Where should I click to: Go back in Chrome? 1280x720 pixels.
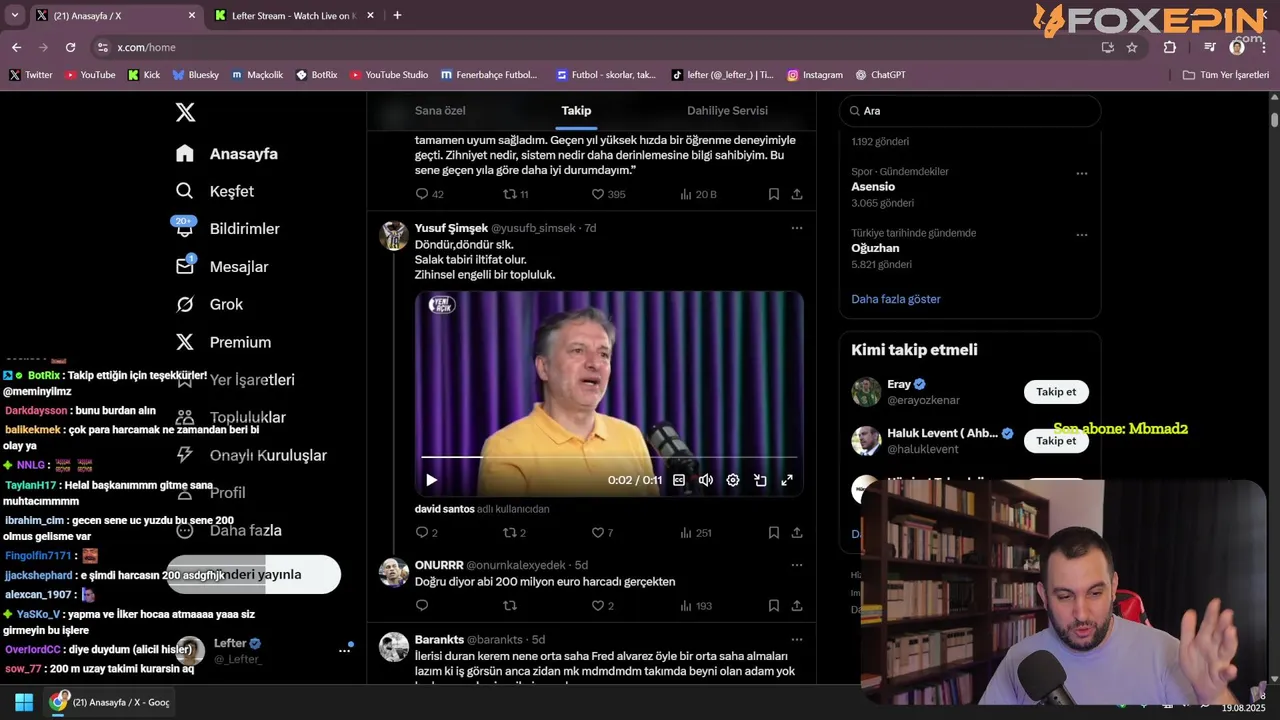pos(16,47)
